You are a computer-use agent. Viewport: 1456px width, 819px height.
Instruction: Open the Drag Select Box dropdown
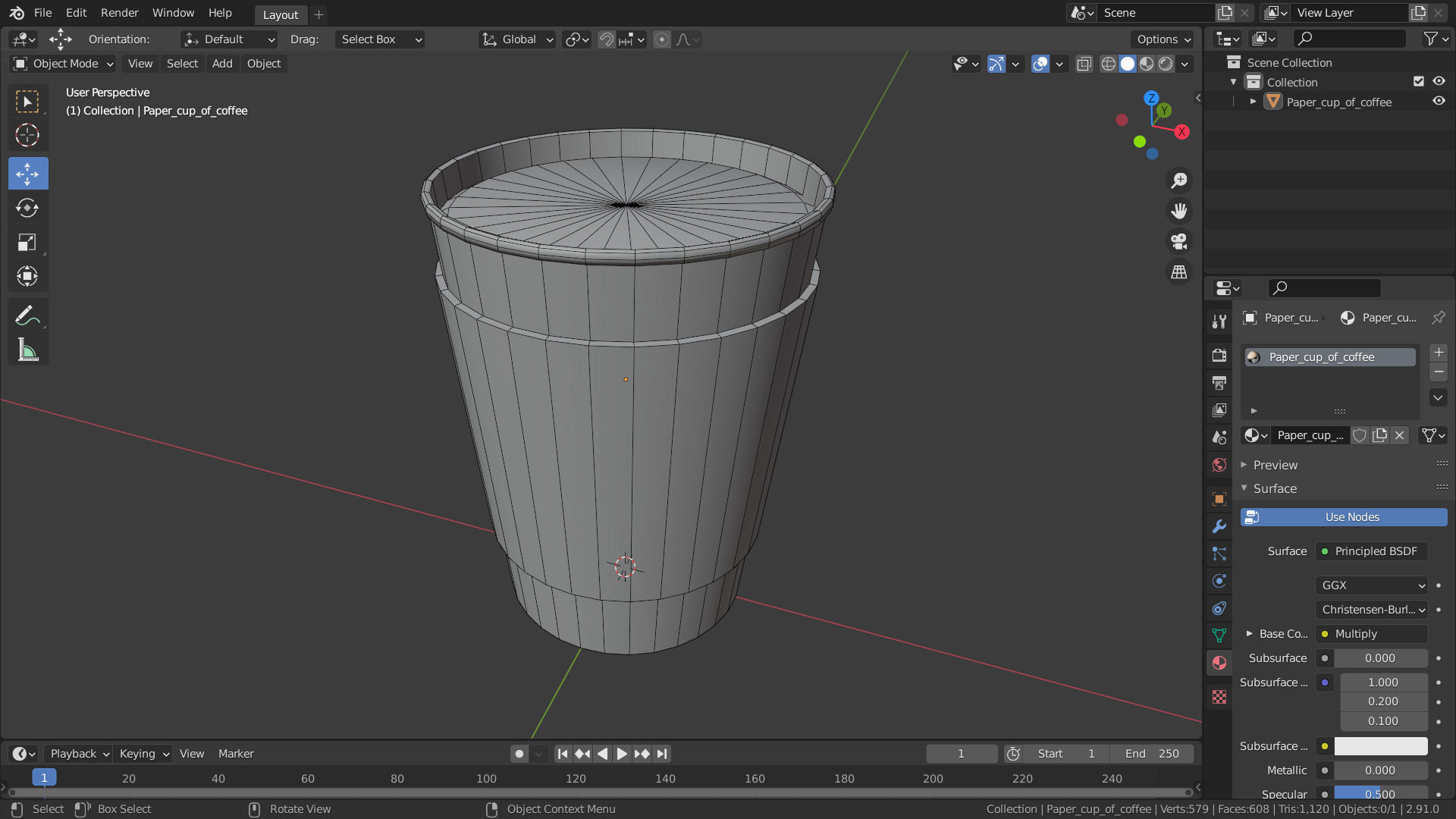(380, 39)
